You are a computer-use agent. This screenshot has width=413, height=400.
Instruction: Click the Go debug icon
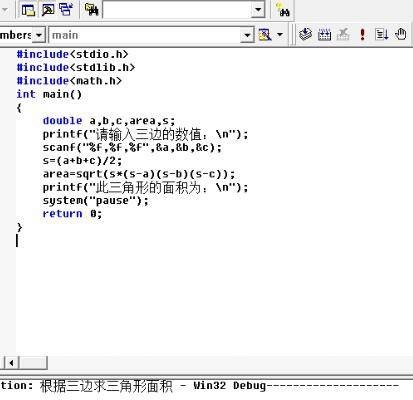point(381,34)
